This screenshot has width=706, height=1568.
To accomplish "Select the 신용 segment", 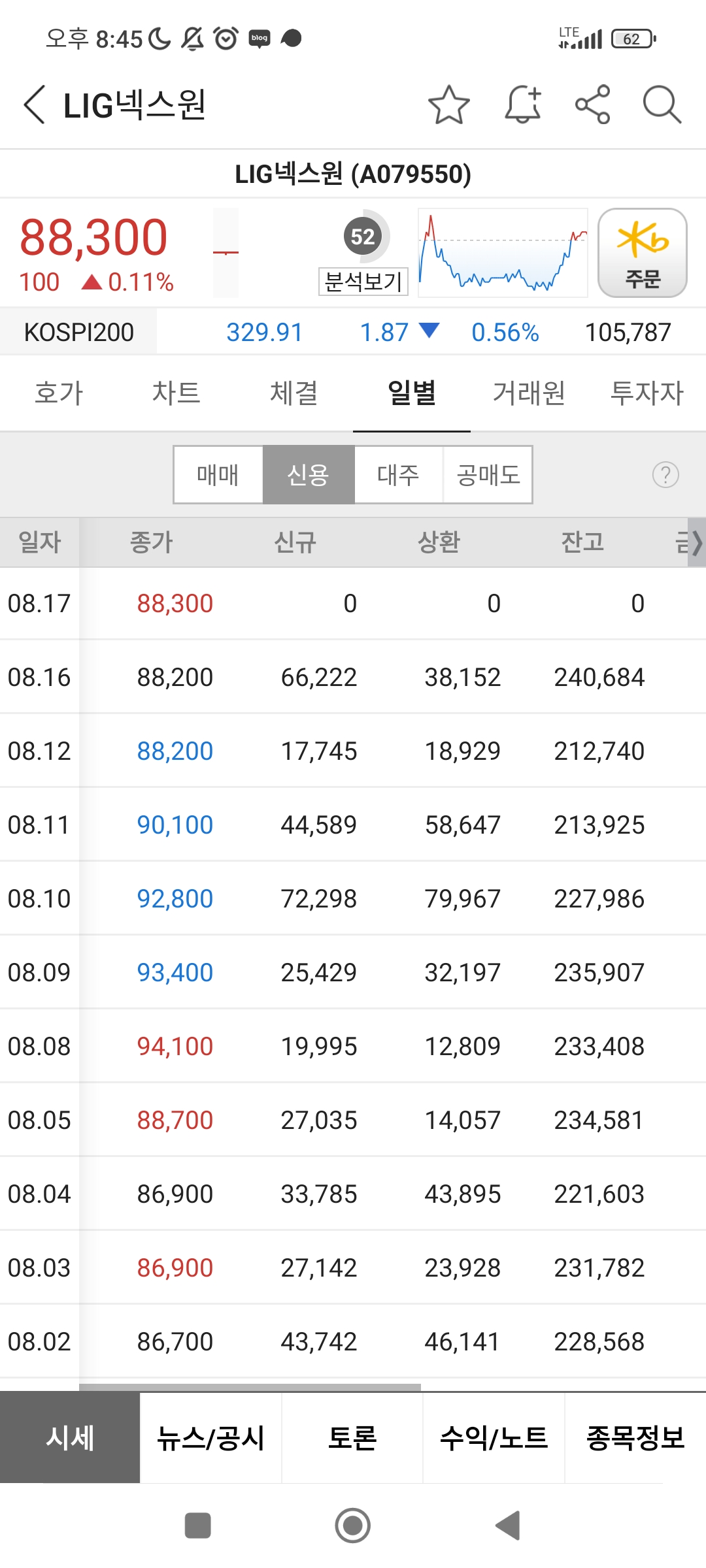I will [x=309, y=475].
